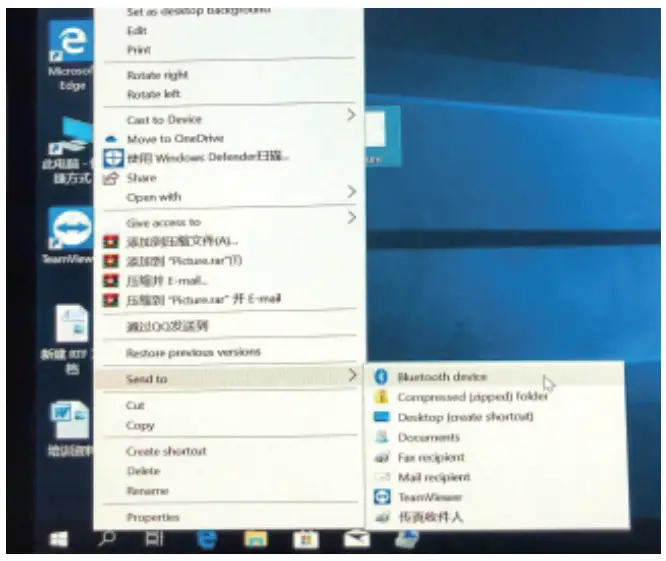Click the Desktop shortcut icon in submenu

[x=381, y=416]
